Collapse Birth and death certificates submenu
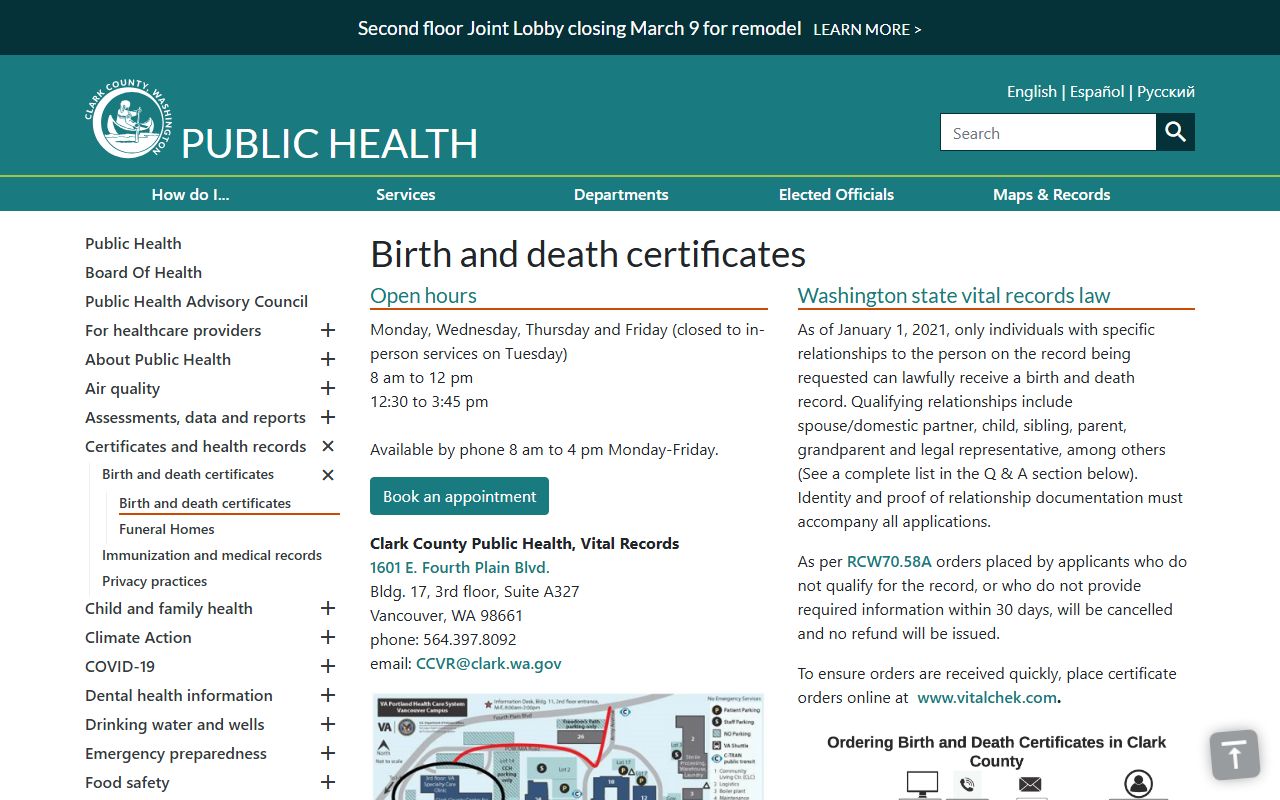 click(327, 475)
